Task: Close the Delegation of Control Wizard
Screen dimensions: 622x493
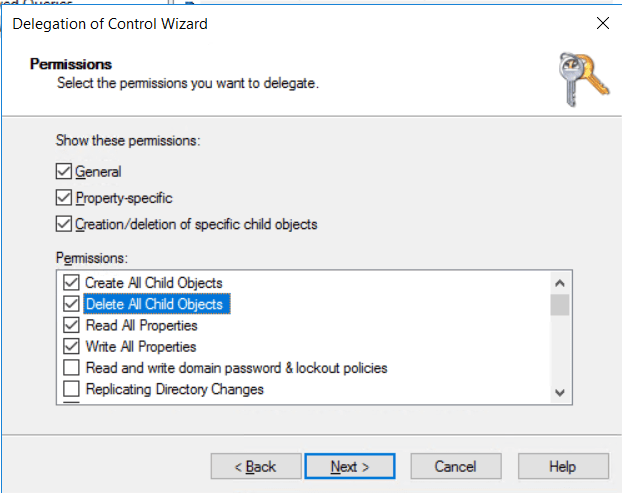Action: coord(601,21)
